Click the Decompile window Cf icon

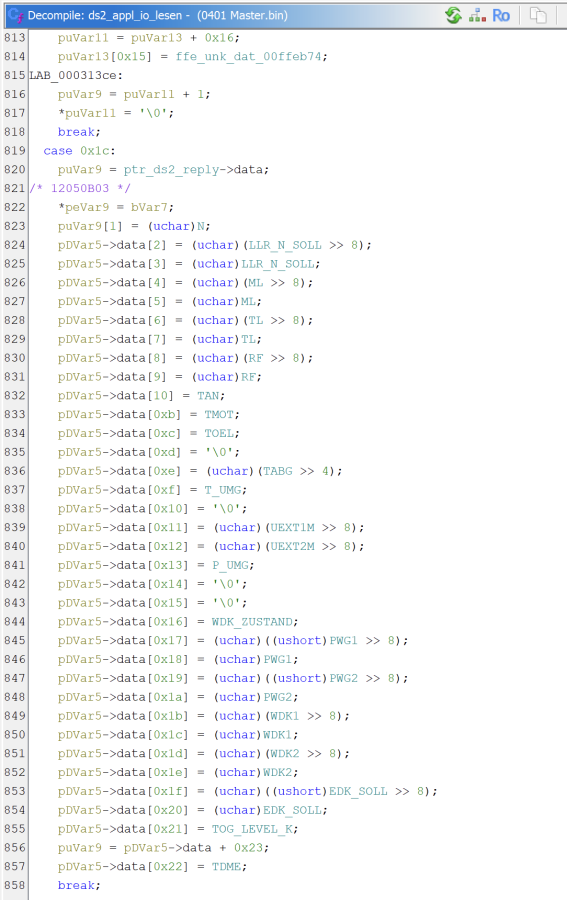coord(15,15)
